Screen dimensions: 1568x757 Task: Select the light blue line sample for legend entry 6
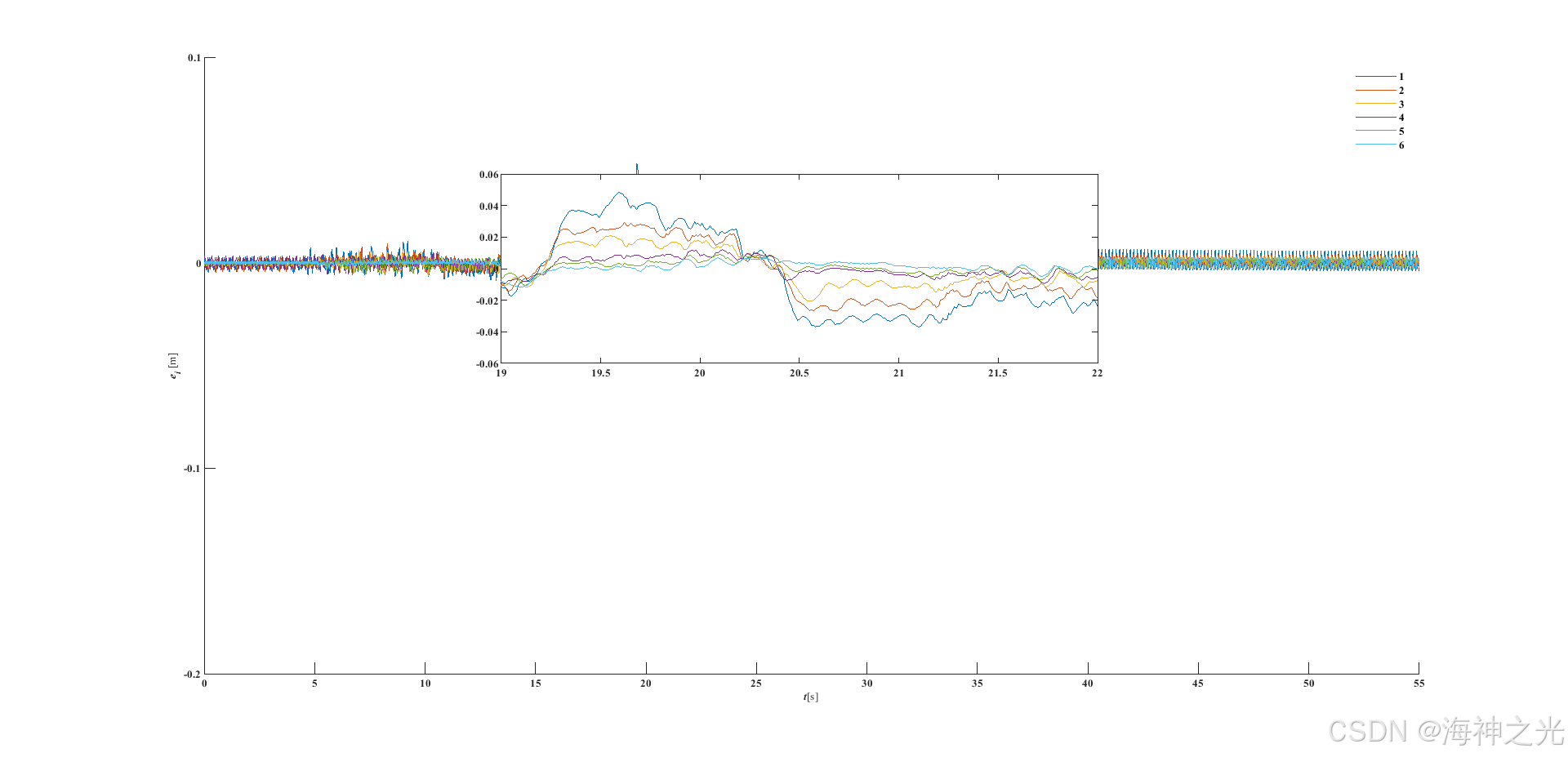1376,145
